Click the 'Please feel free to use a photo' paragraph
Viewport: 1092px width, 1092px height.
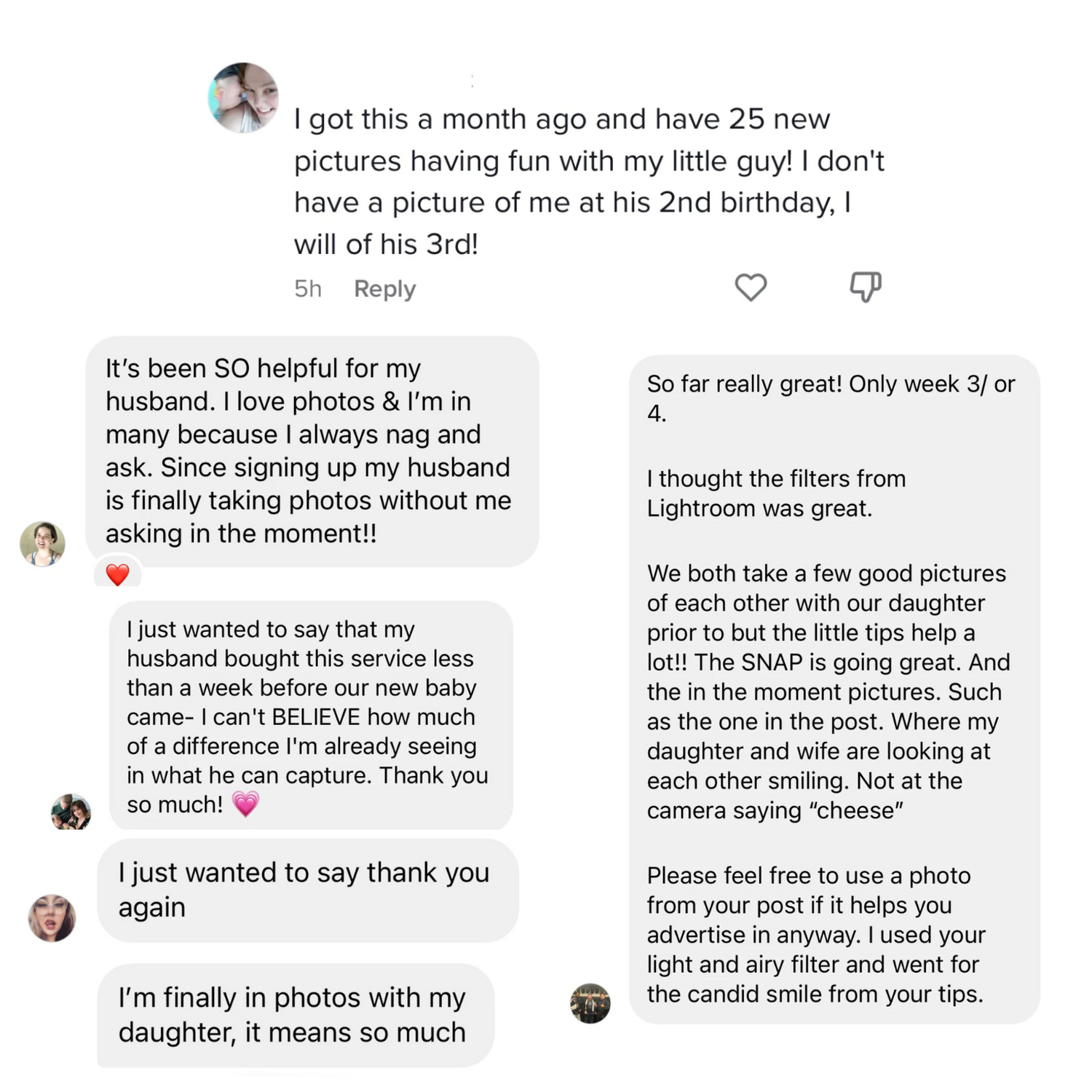click(x=816, y=935)
